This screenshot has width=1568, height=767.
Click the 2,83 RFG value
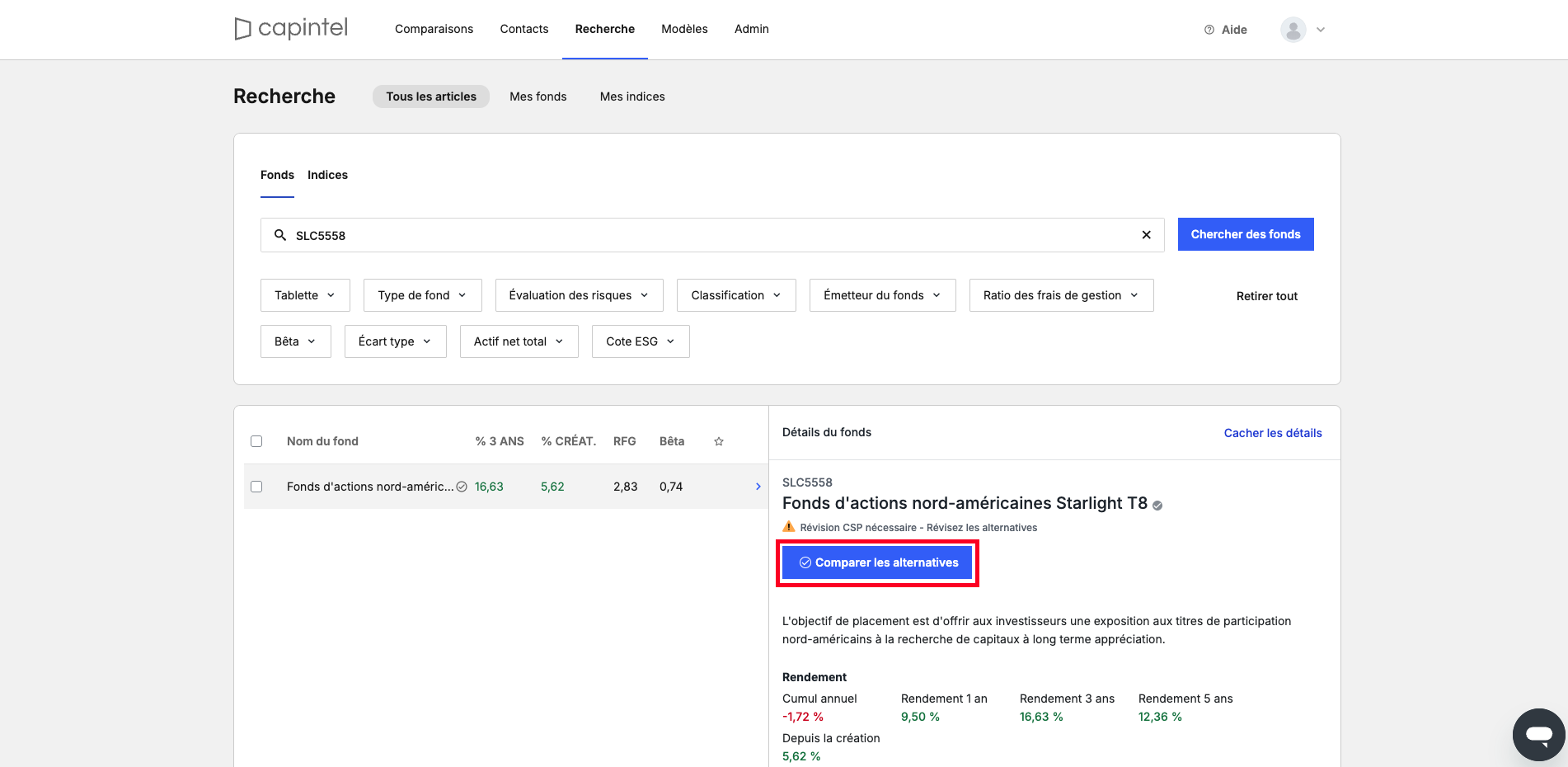click(x=626, y=487)
